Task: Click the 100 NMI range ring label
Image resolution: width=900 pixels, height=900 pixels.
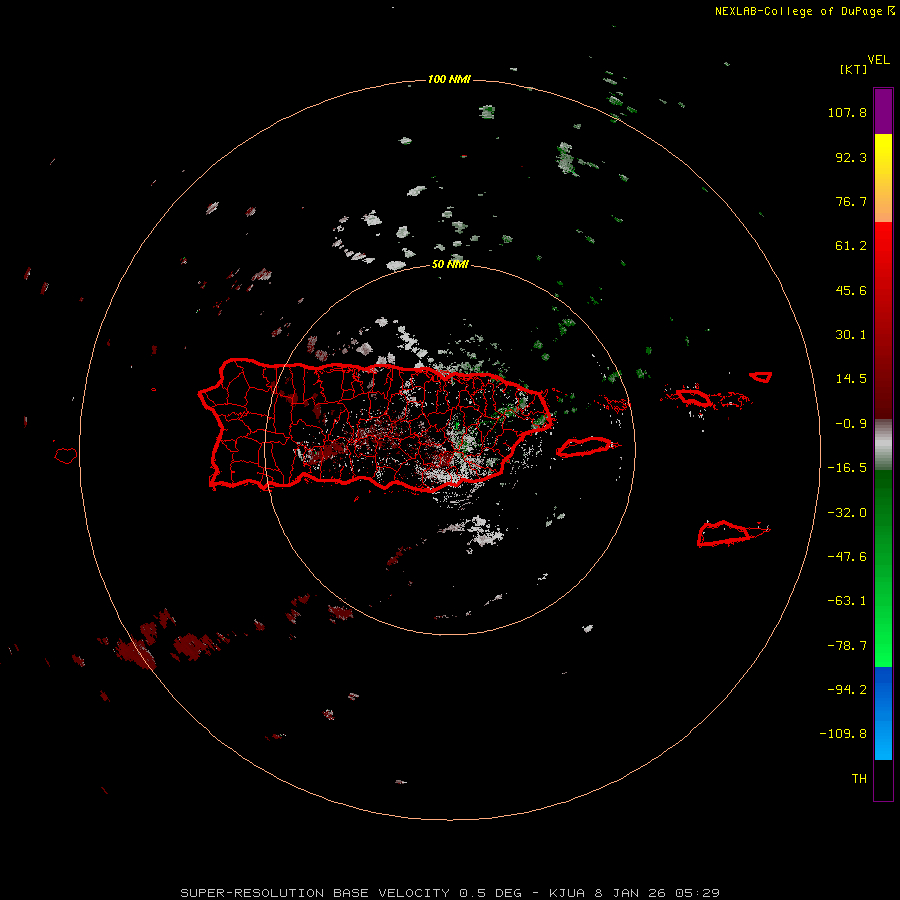Action: click(x=449, y=79)
